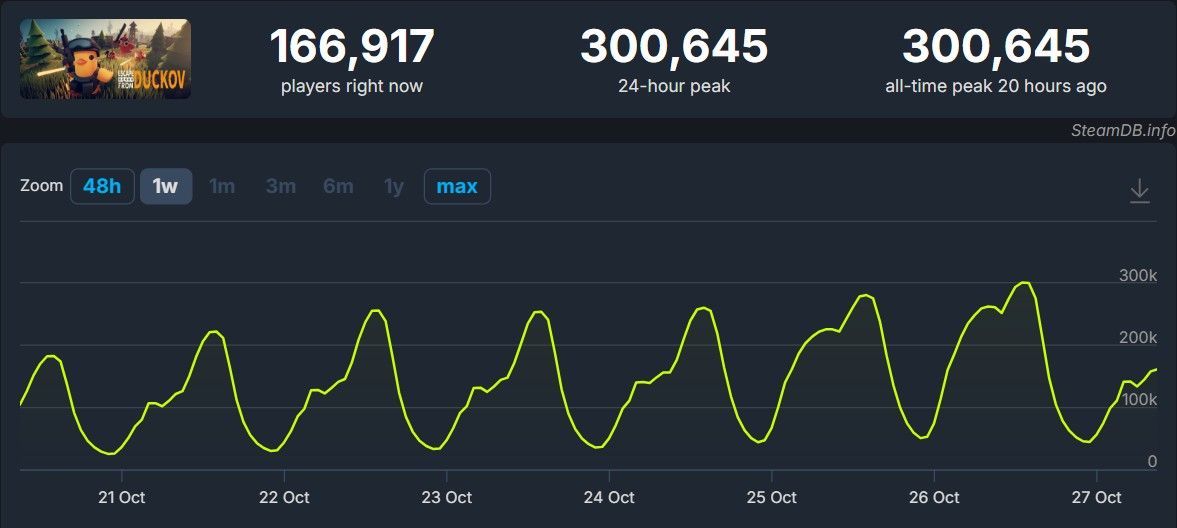Image resolution: width=1177 pixels, height=528 pixels.
Task: Click the 24-hour peak value
Action: [x=674, y=47]
